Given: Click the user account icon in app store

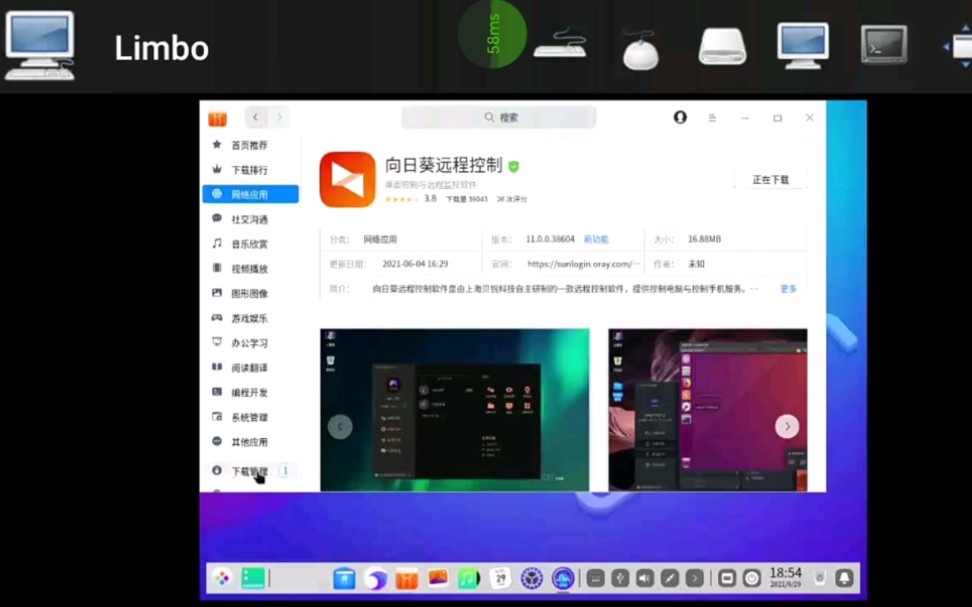Looking at the screenshot, I should 680,117.
